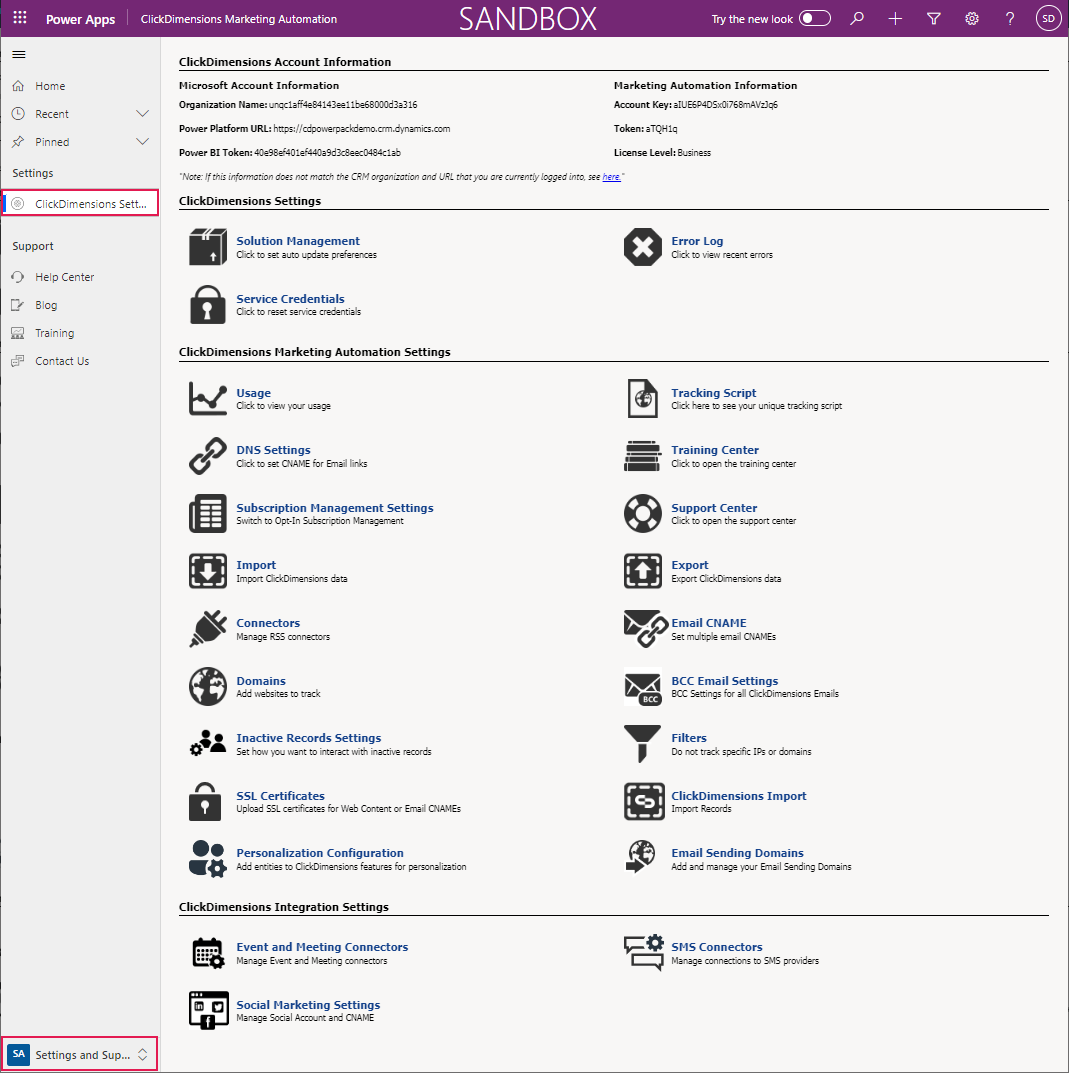The height and width of the screenshot is (1073, 1069).
Task: Open Training in the sidebar
Action: (x=80, y=333)
